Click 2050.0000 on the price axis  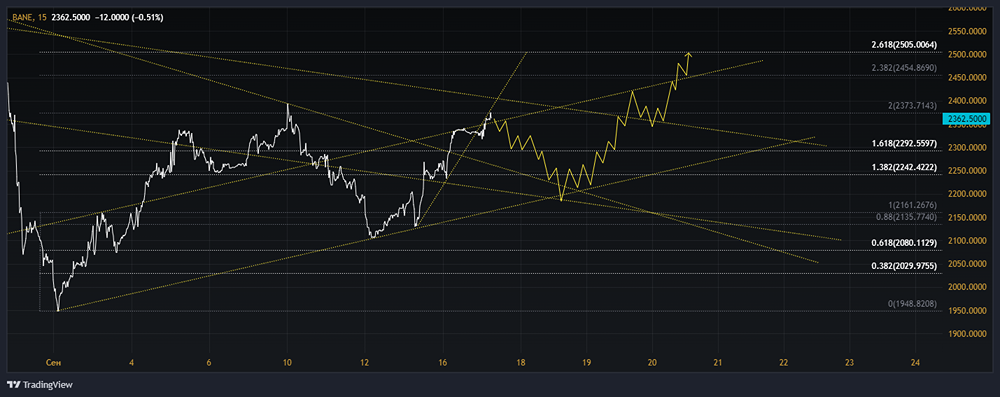tap(966, 264)
